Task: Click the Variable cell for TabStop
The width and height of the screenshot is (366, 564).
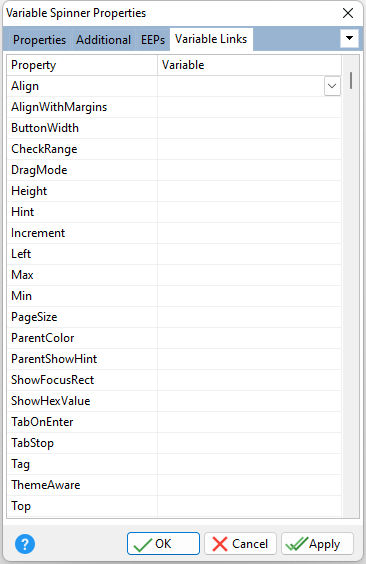Action: pyautogui.click(x=249, y=443)
